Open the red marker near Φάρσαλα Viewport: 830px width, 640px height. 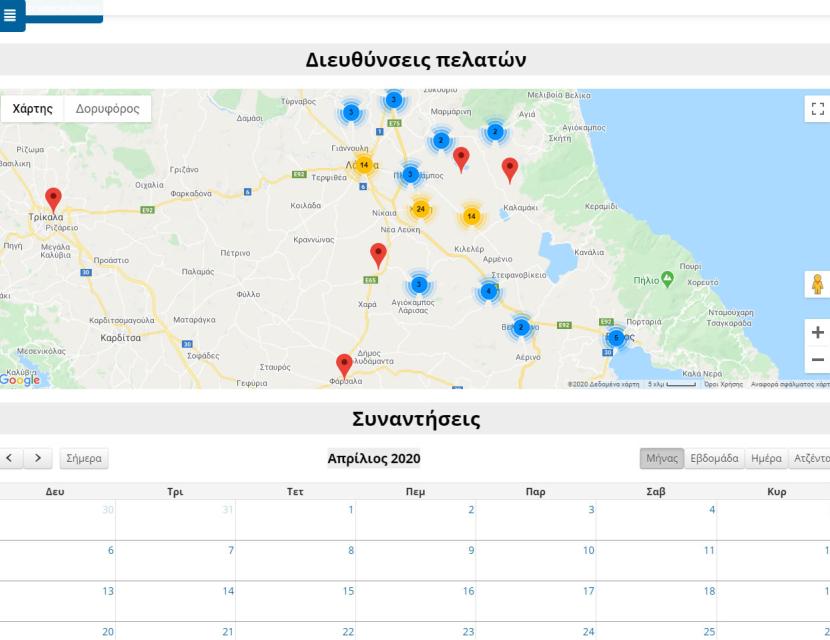coord(344,366)
